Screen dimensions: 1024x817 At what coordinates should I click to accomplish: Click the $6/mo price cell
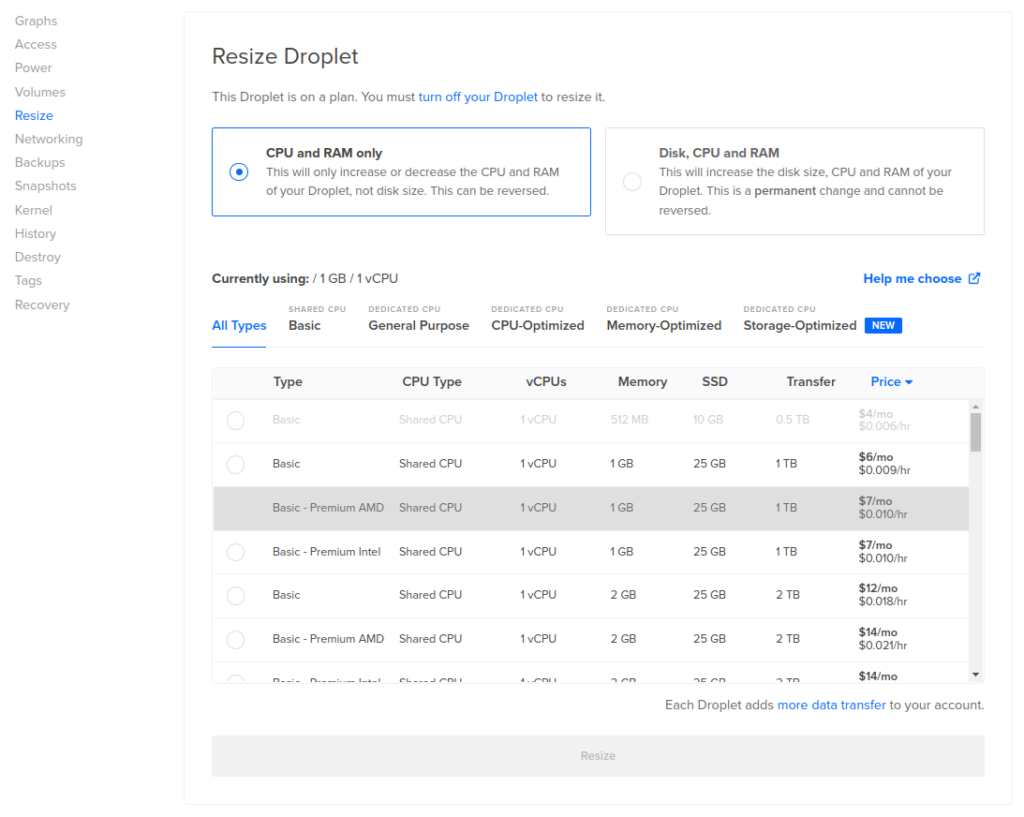pyautogui.click(x=884, y=464)
